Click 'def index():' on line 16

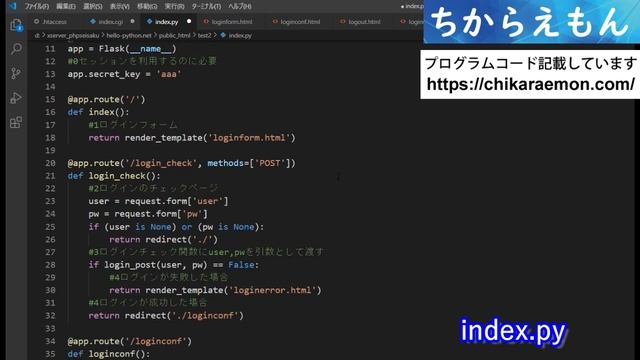[98, 112]
